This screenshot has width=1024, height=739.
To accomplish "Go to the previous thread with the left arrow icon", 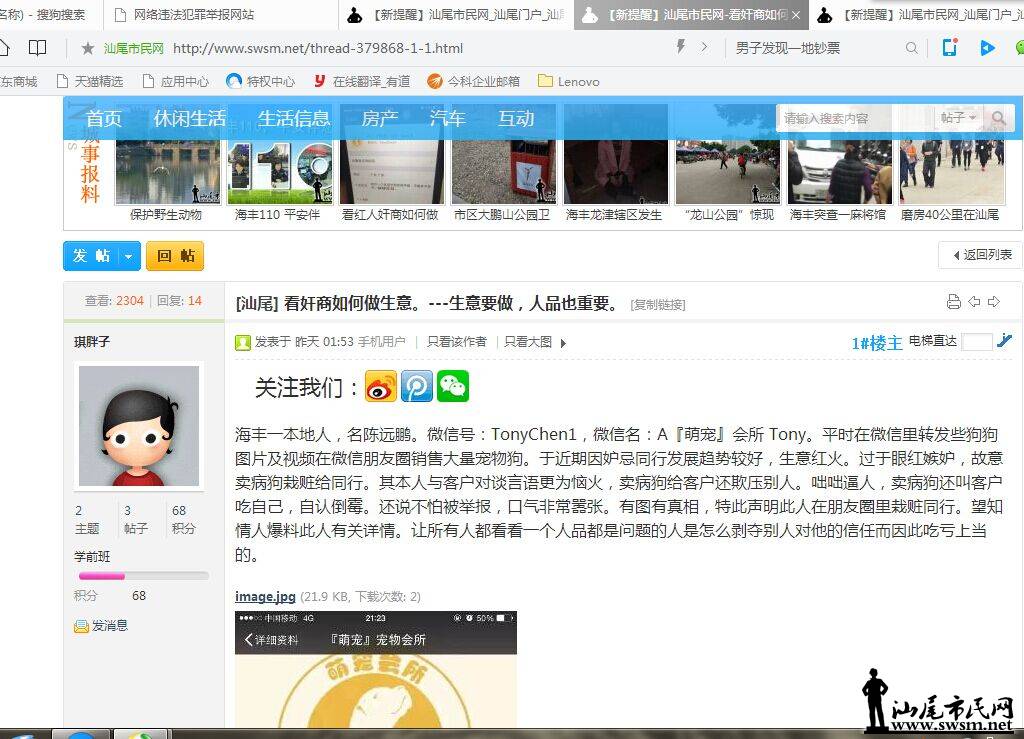I will coord(974,302).
